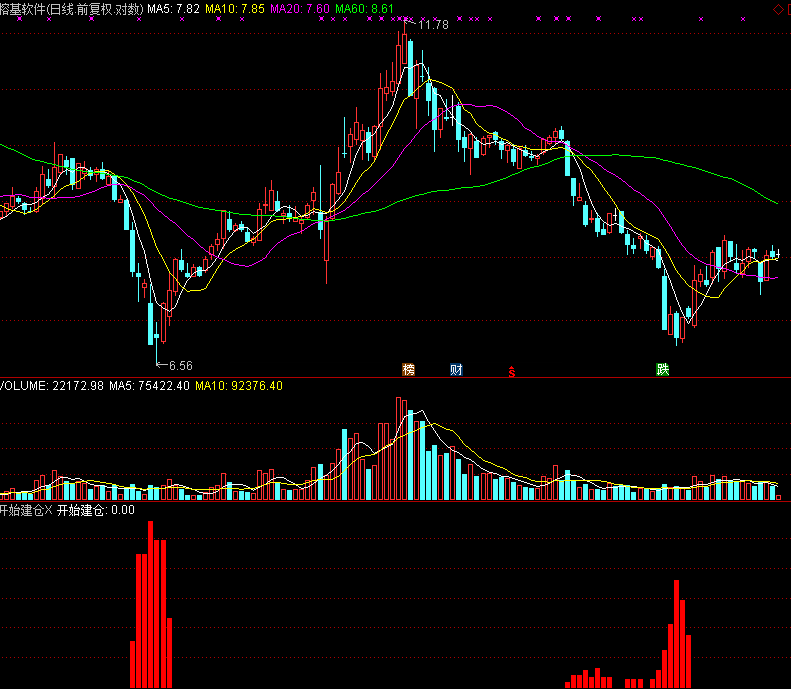791x689 pixels.
Task: Select the MA5: 7.82 price label
Action: click(x=174, y=9)
